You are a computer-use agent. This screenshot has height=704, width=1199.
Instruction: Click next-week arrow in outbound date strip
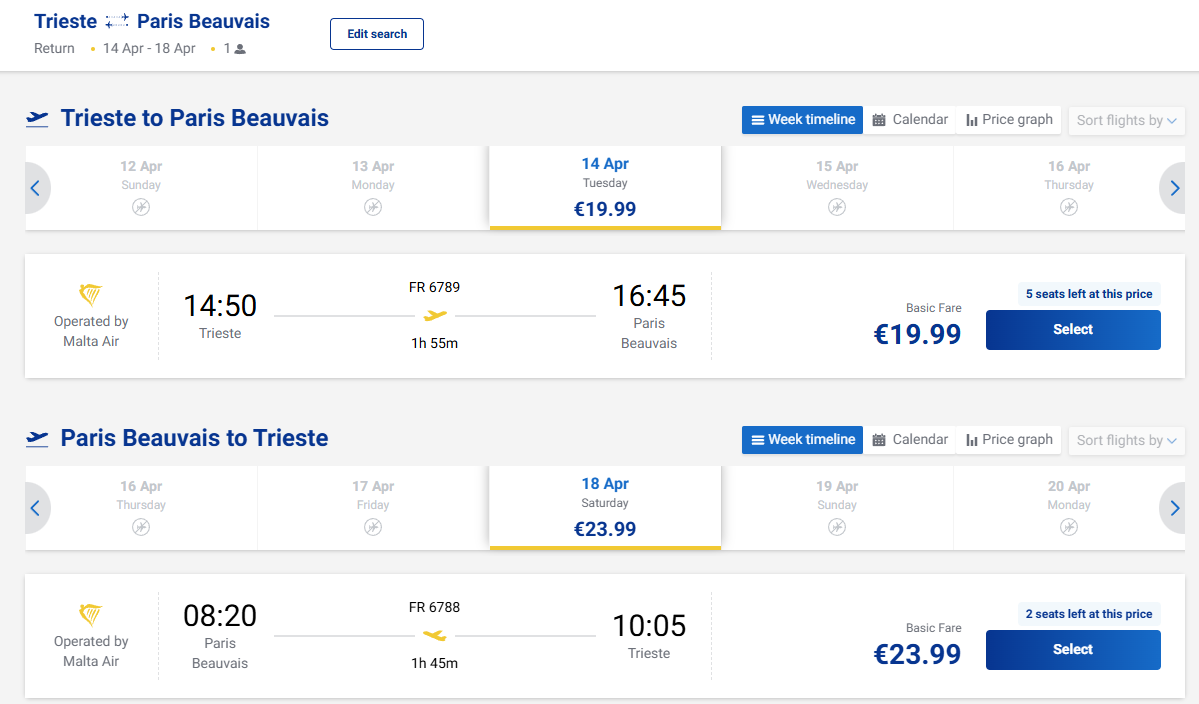click(x=1174, y=188)
